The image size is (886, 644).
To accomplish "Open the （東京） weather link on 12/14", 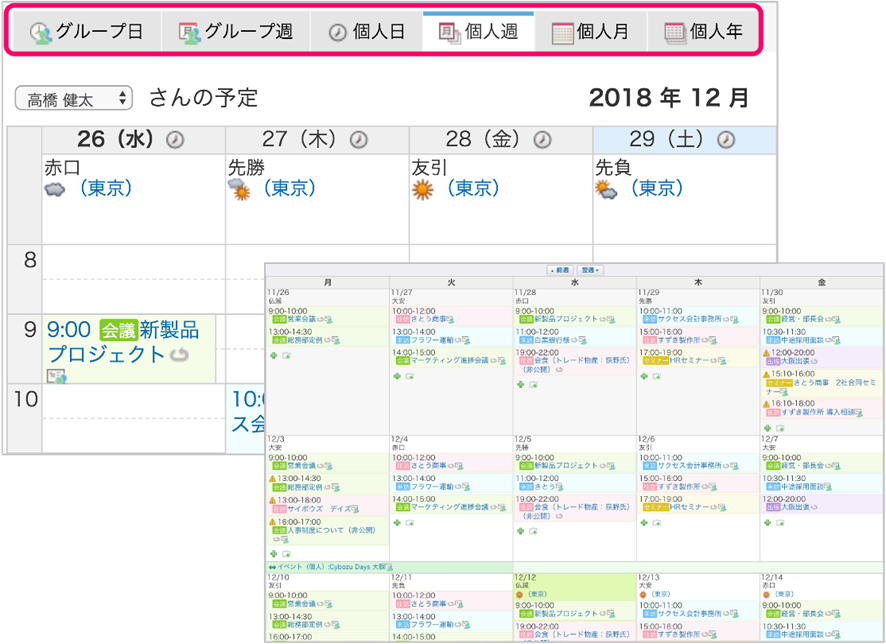I will pos(783,594).
